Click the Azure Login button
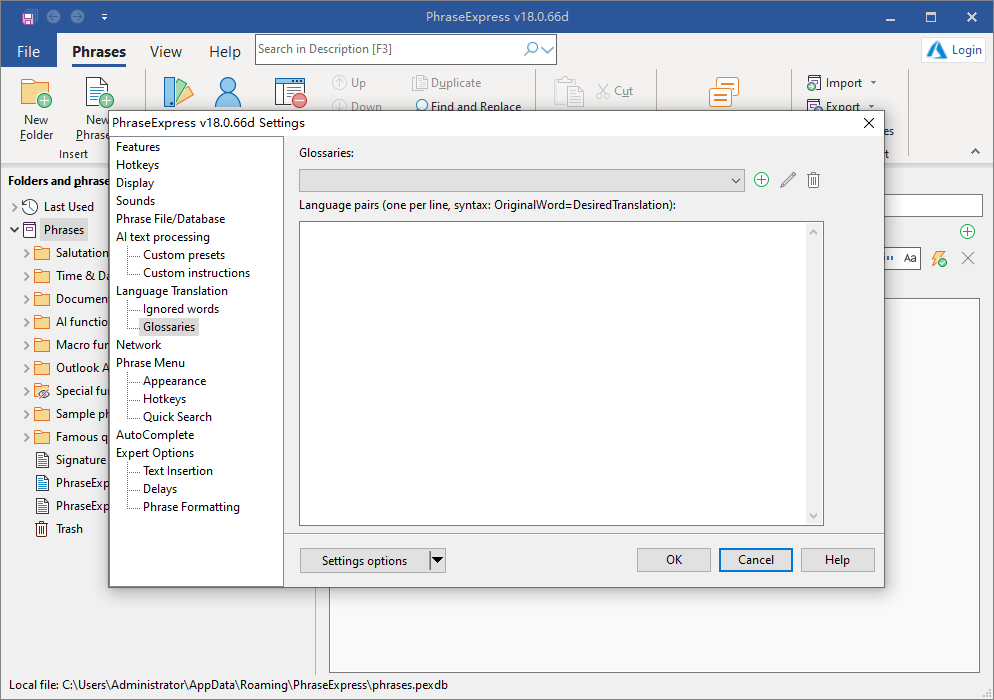Screen dimensions: 994x700 (954, 50)
